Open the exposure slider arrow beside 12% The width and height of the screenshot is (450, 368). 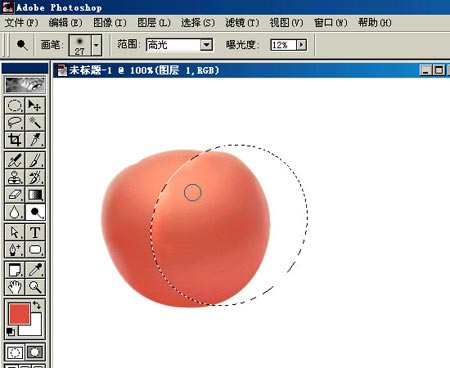pos(302,45)
